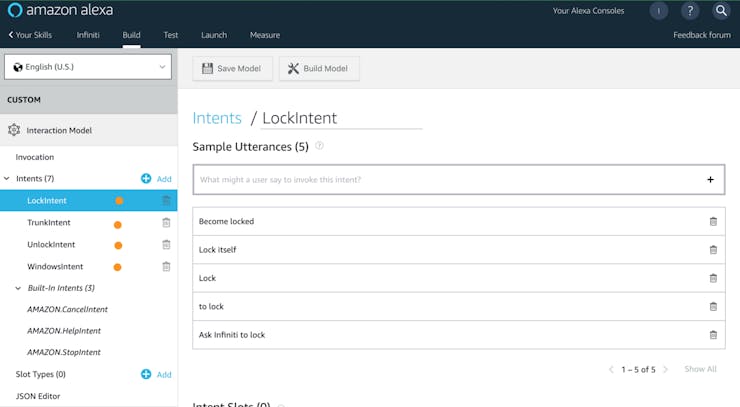Image resolution: width=740 pixels, height=407 pixels.
Task: Delete TrunkIntent with its trash icon
Action: (166, 222)
